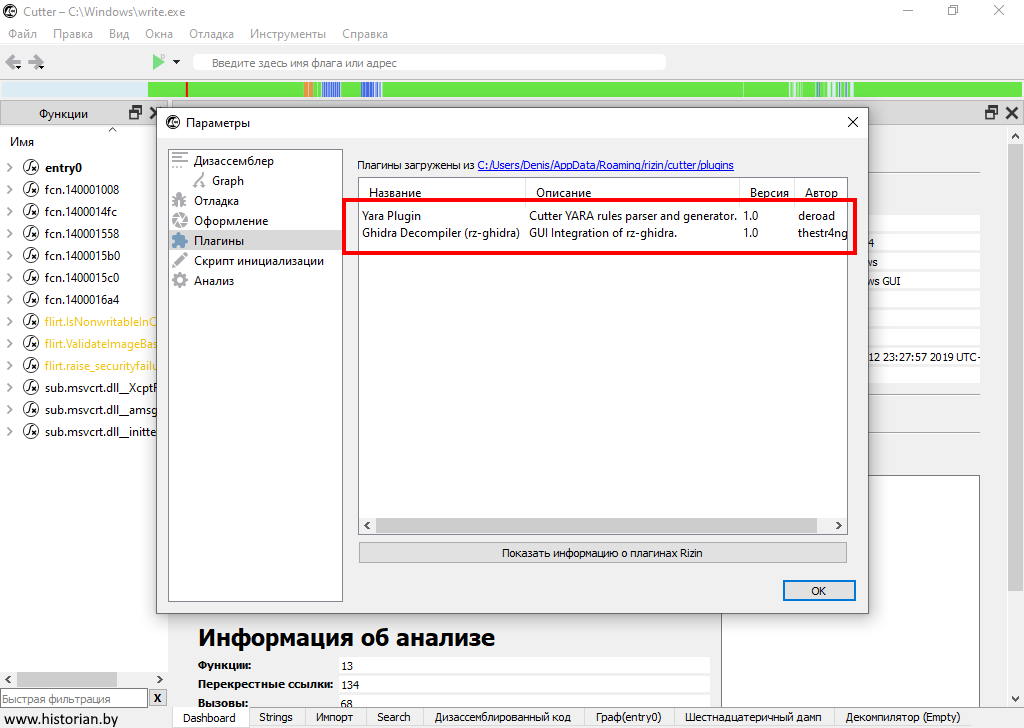
Task: Expand the fcn.140001008 function node
Action: tap(10, 190)
